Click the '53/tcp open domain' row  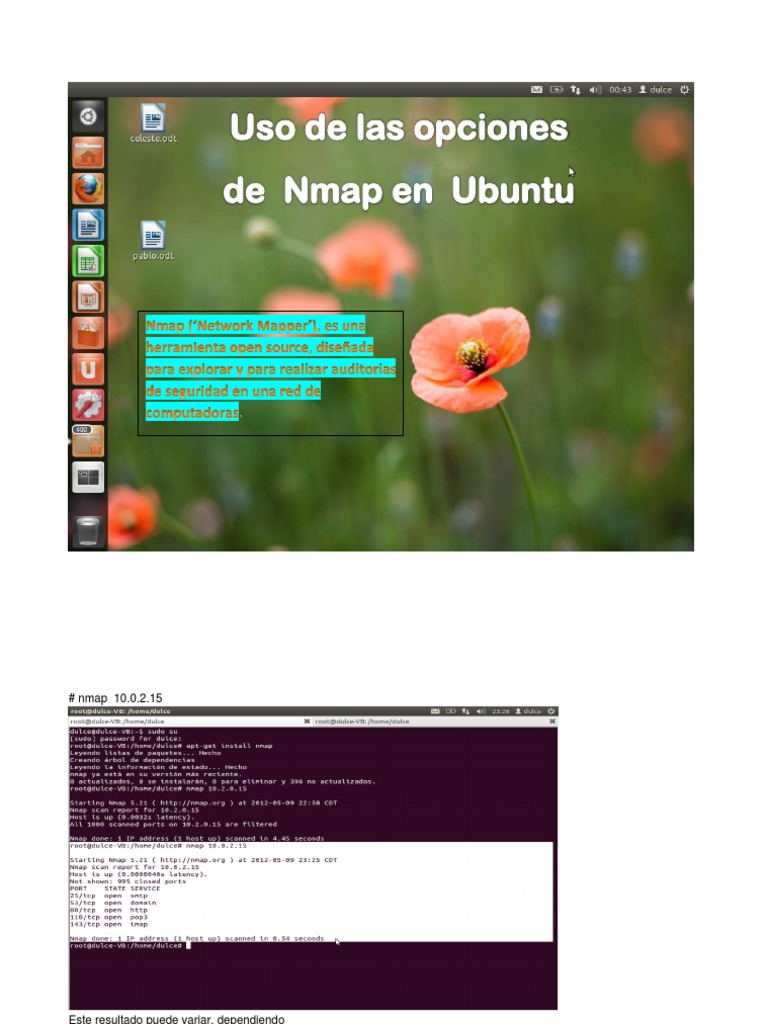(113, 903)
